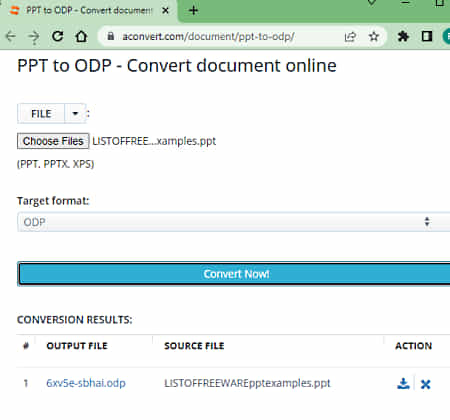450x420 pixels.
Task: Open the 6xv5e-sbhai.odp output link
Action: (x=86, y=383)
